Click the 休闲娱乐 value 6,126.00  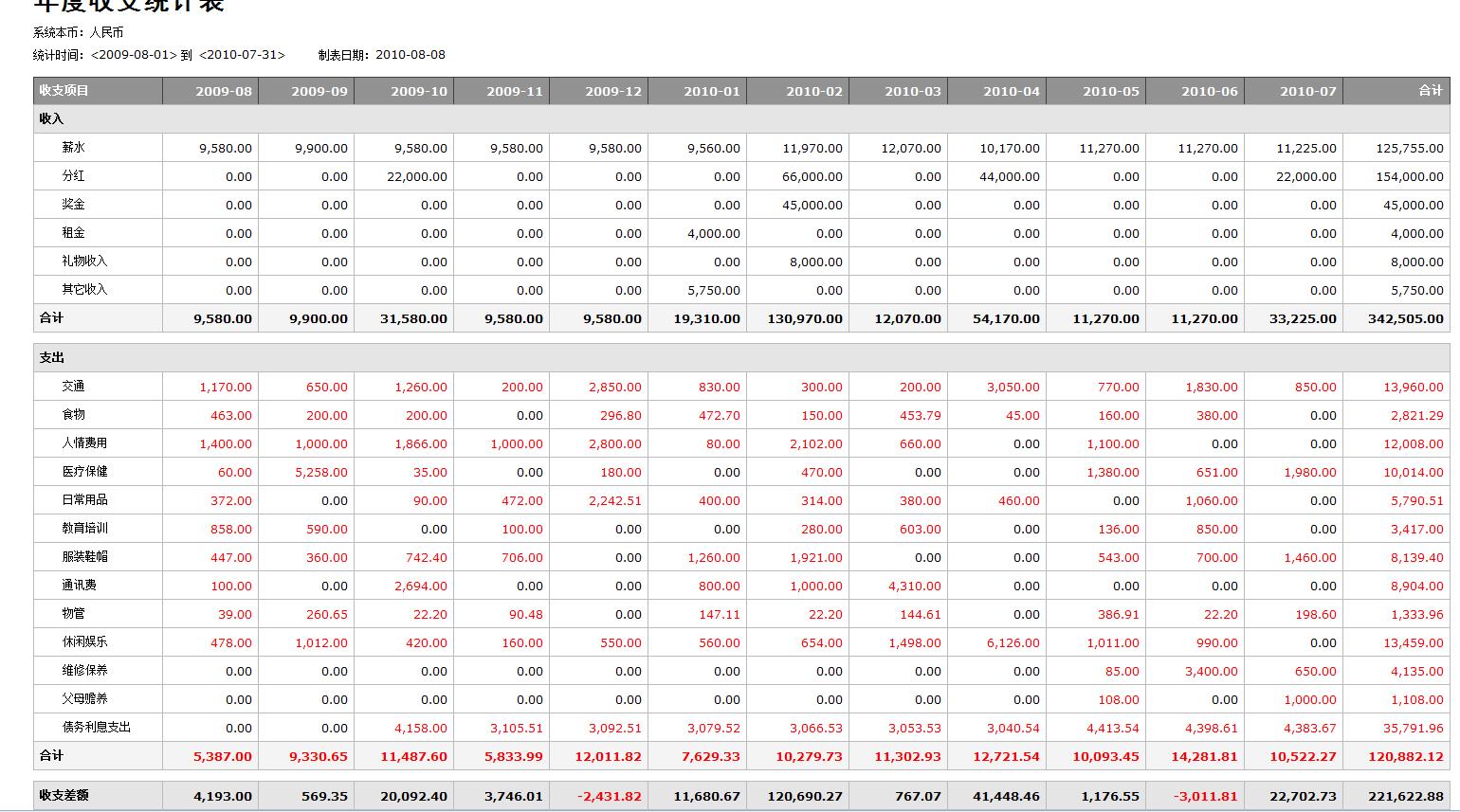click(1013, 642)
